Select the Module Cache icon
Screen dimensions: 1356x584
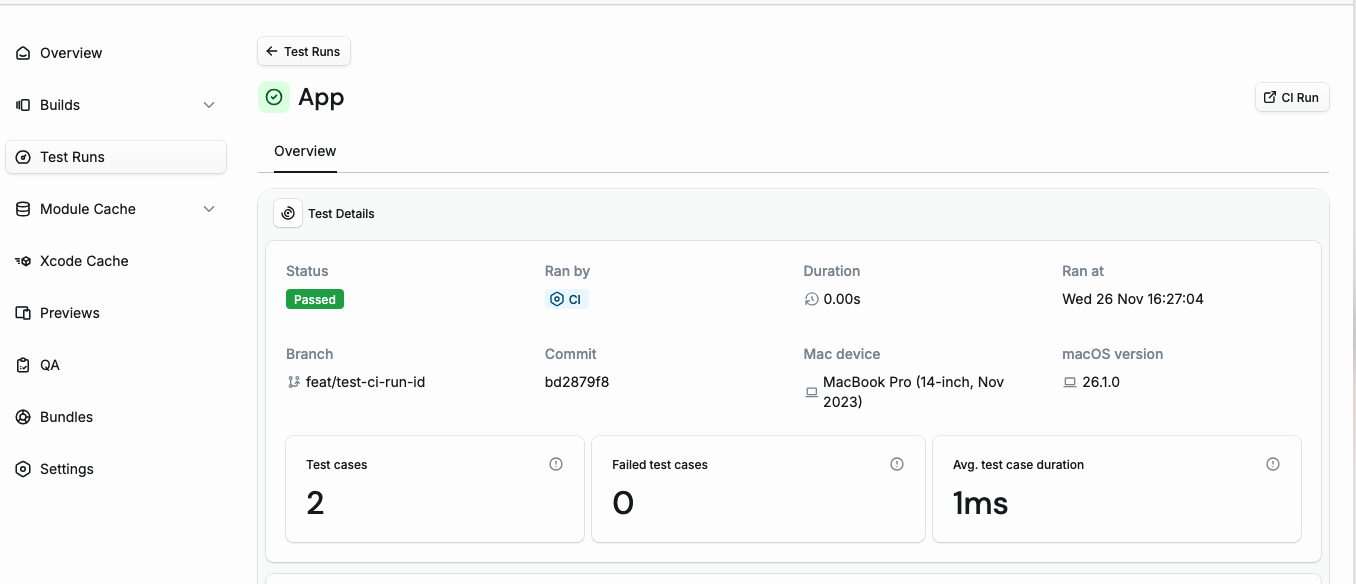pos(22,208)
